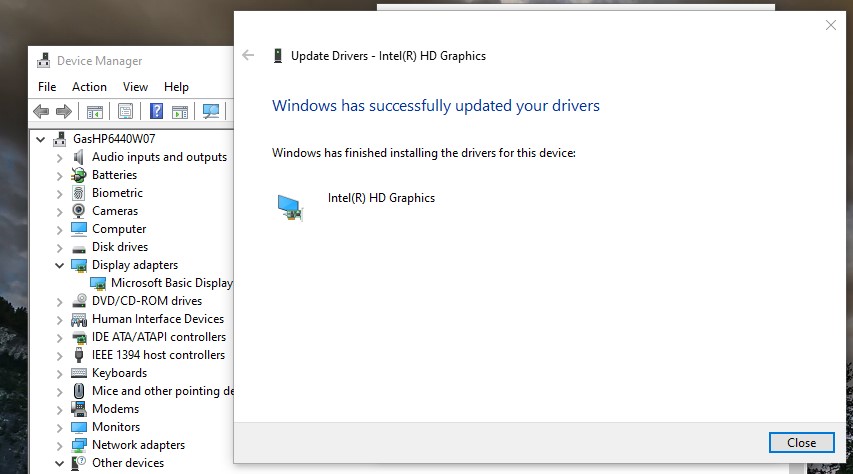Click the back arrow in Update Drivers dialog

point(248,55)
